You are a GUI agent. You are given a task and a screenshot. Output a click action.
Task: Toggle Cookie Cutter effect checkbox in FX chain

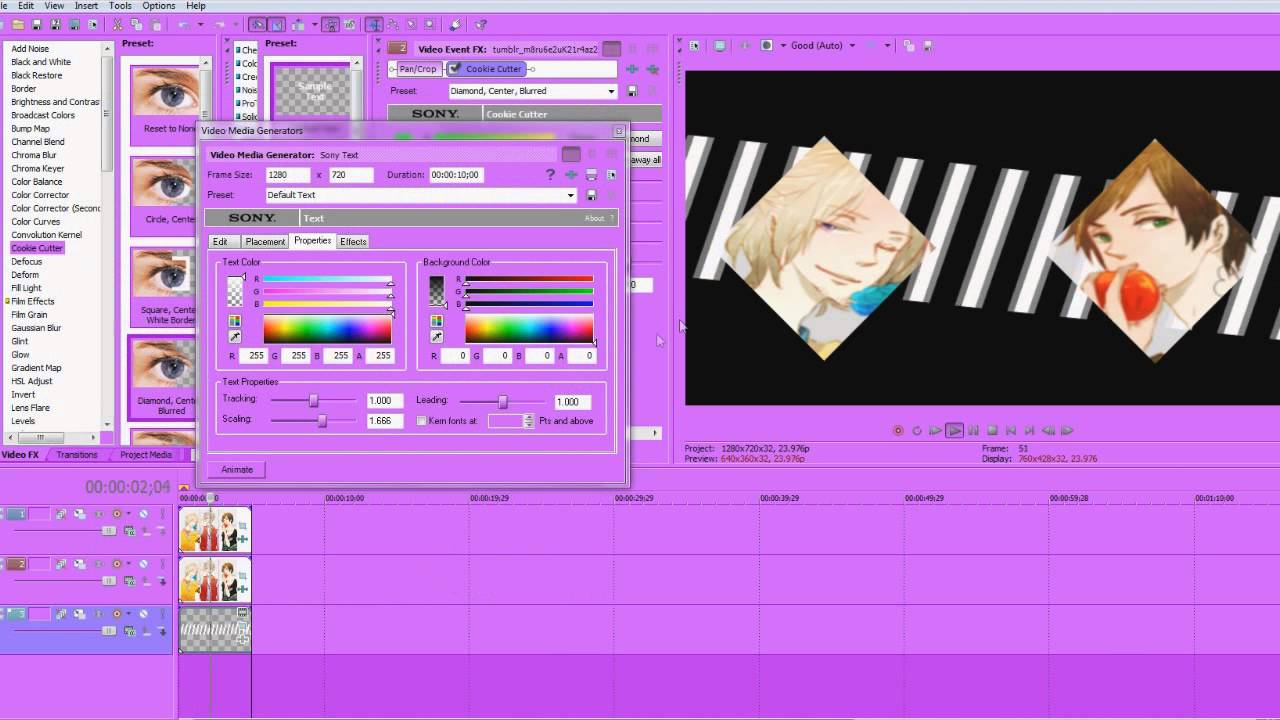(455, 69)
